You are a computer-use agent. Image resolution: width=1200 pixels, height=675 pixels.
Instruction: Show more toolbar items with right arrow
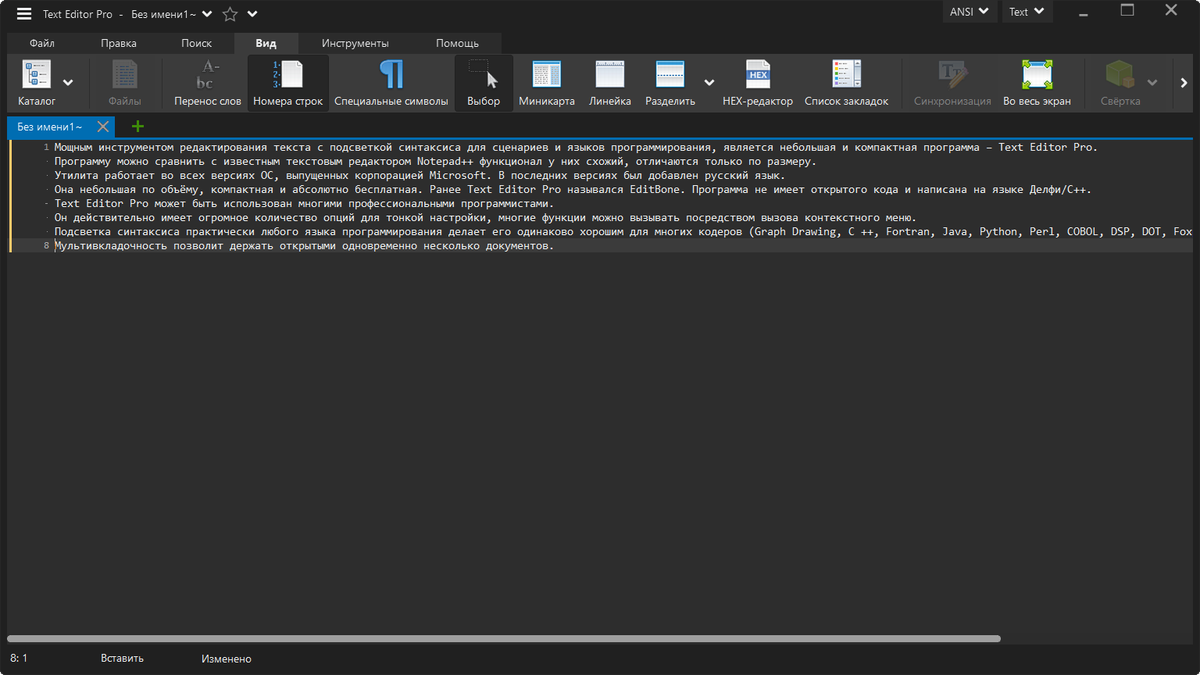(1185, 83)
